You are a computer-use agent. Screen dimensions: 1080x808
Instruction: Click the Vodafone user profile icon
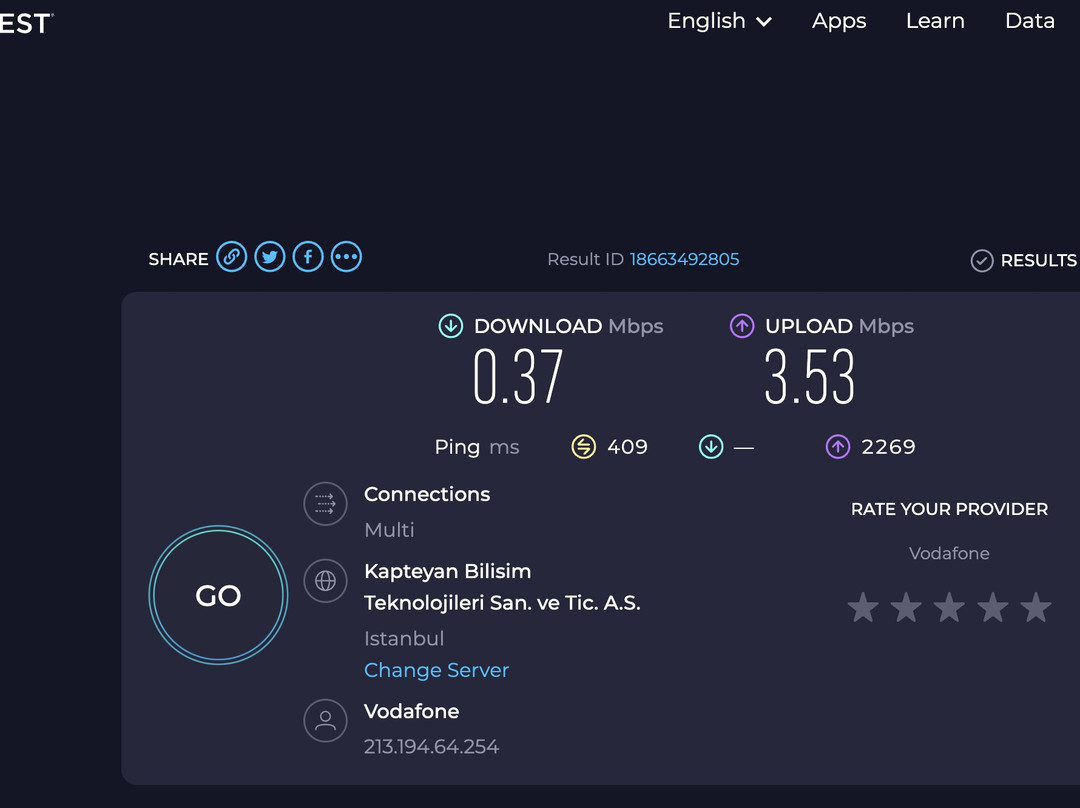[325, 720]
